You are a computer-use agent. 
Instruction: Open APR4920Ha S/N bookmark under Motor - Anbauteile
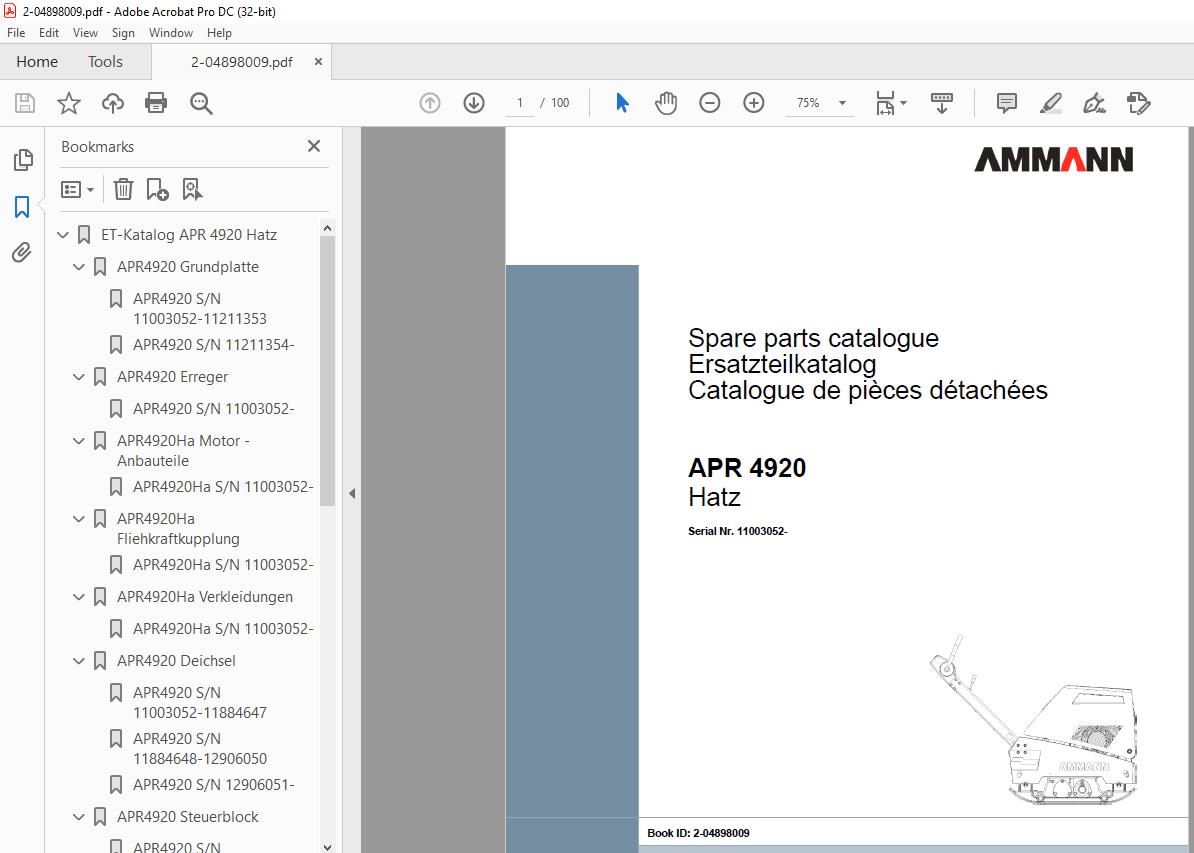[223, 487]
